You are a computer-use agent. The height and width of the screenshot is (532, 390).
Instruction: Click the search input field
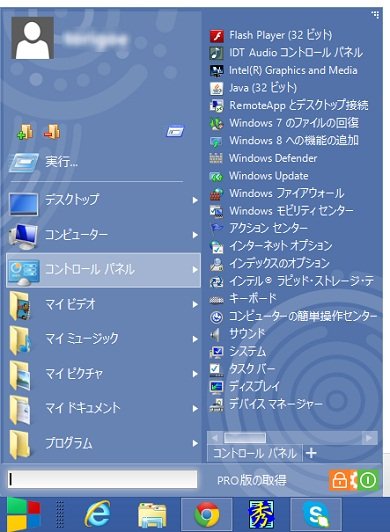(102, 480)
